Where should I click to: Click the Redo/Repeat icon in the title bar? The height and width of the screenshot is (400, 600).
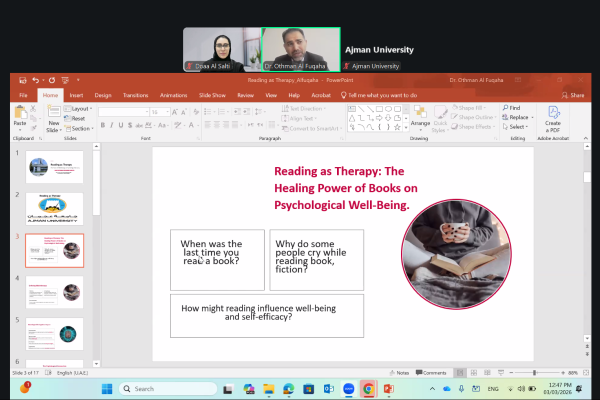pos(52,80)
